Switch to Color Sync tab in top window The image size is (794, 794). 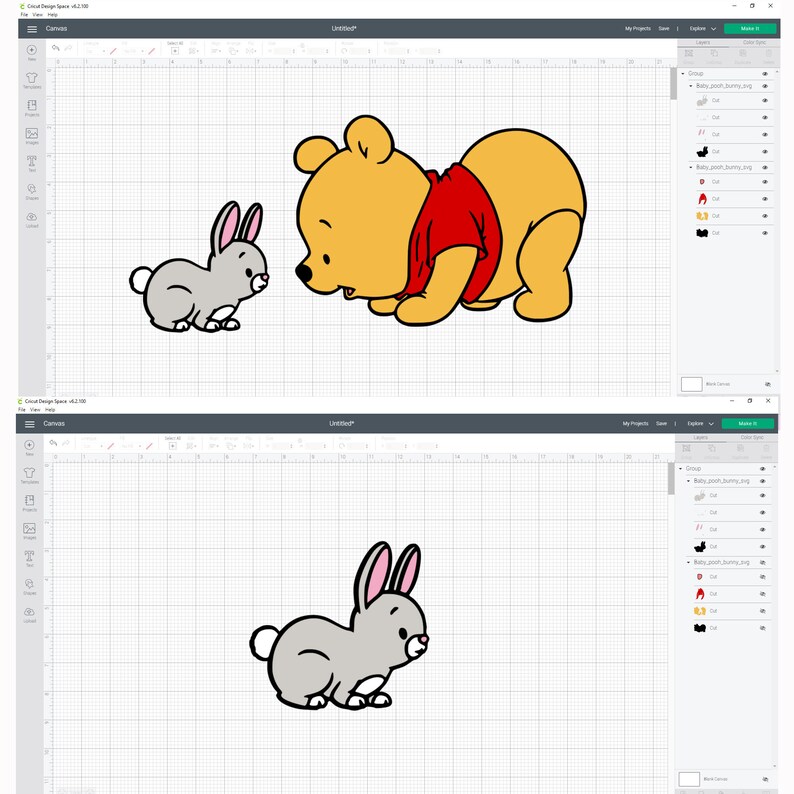tap(754, 43)
